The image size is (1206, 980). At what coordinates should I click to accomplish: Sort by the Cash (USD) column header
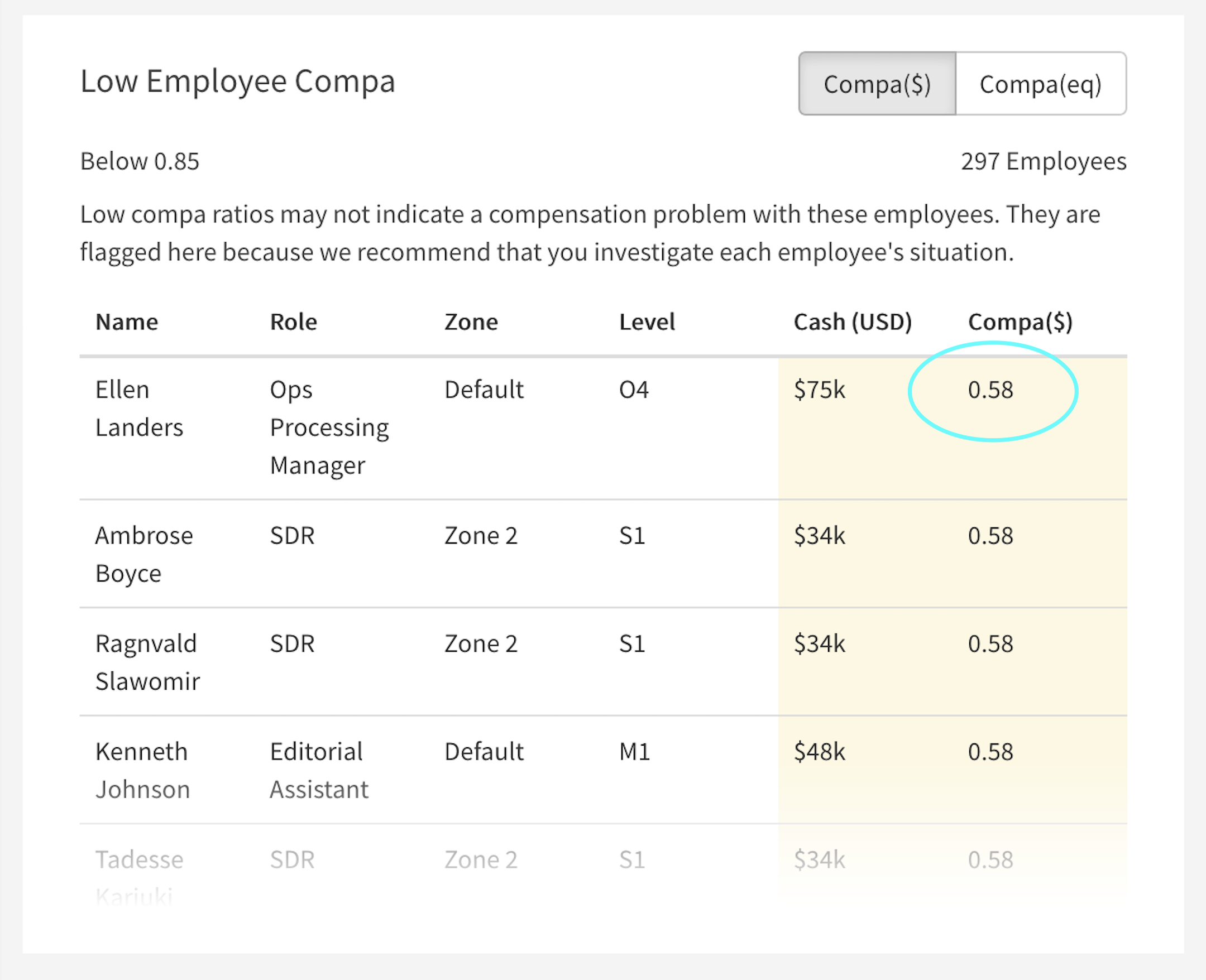coord(853,322)
